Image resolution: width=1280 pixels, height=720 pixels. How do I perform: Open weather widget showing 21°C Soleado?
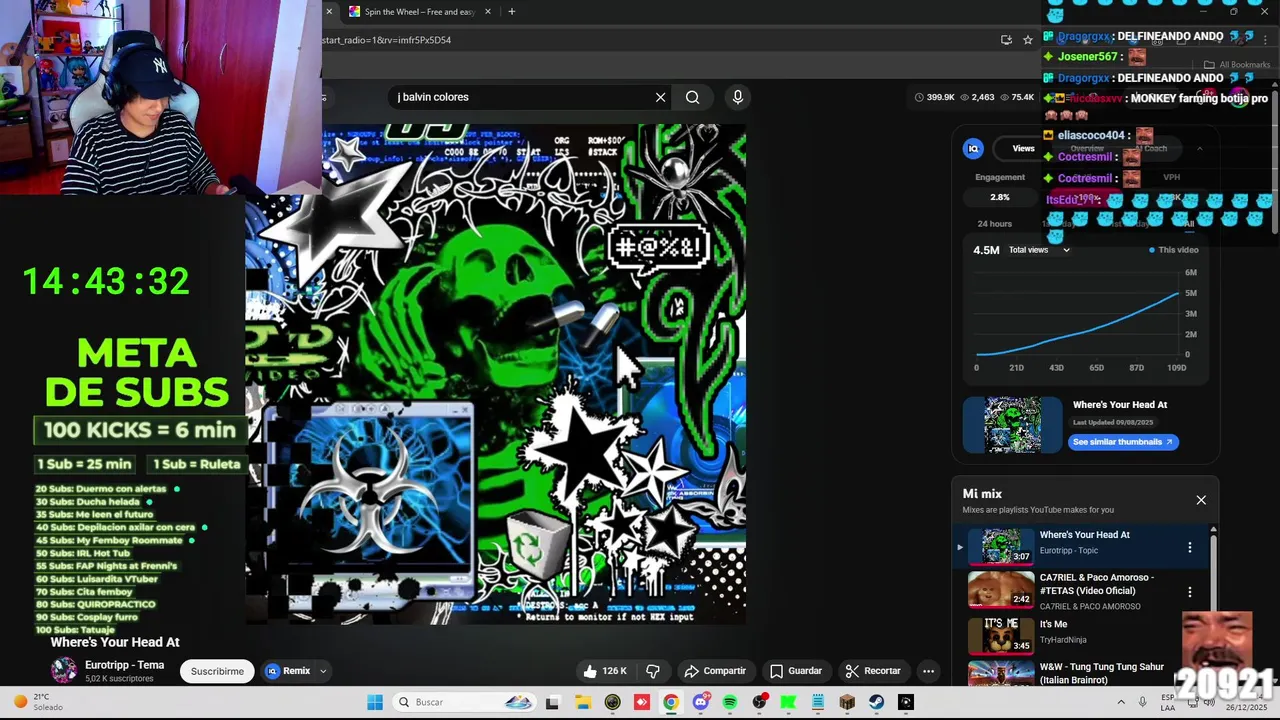tap(38, 702)
